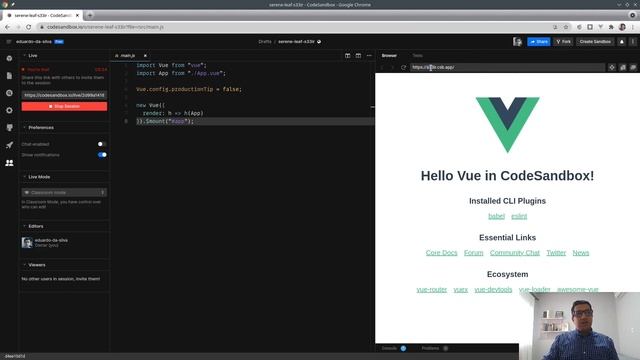
Task: Open the Community Chat link
Action: pos(515,253)
